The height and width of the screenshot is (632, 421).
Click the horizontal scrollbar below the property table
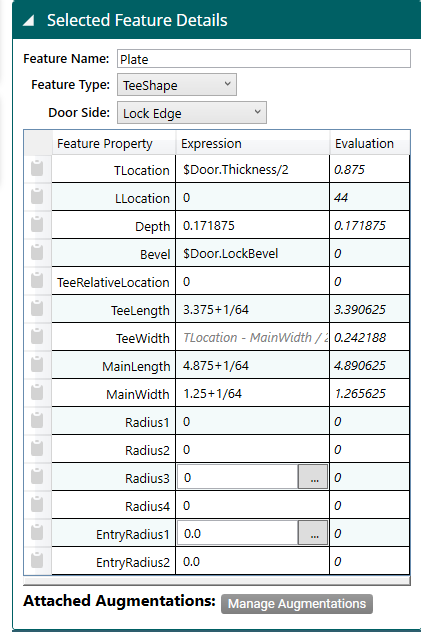pyautogui.click(x=217, y=580)
